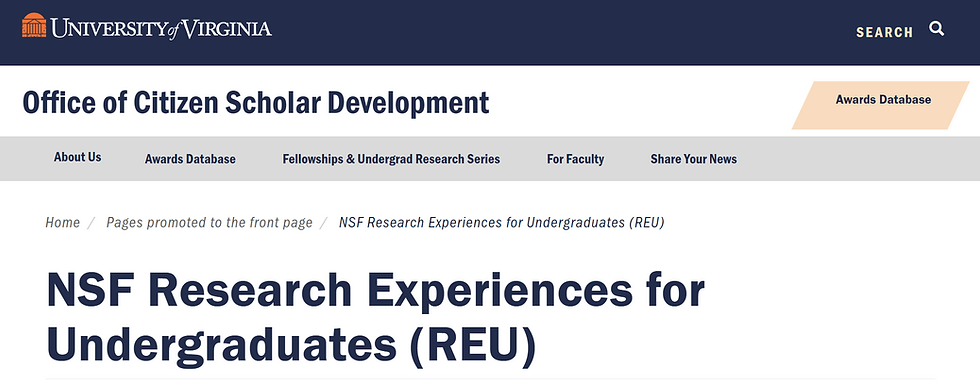Select Awards Database in the navigation bar

(x=190, y=159)
